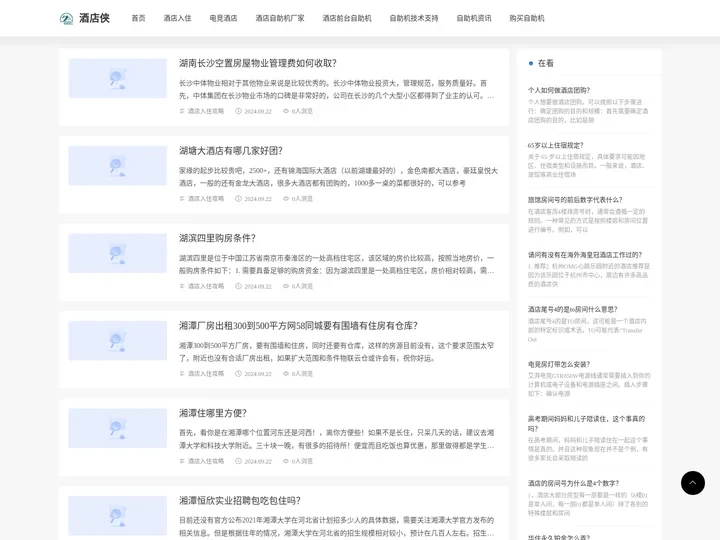Viewport: 720px width, 540px height.
Task: Open 酒店前台自助机 nav item
Action: (347, 18)
